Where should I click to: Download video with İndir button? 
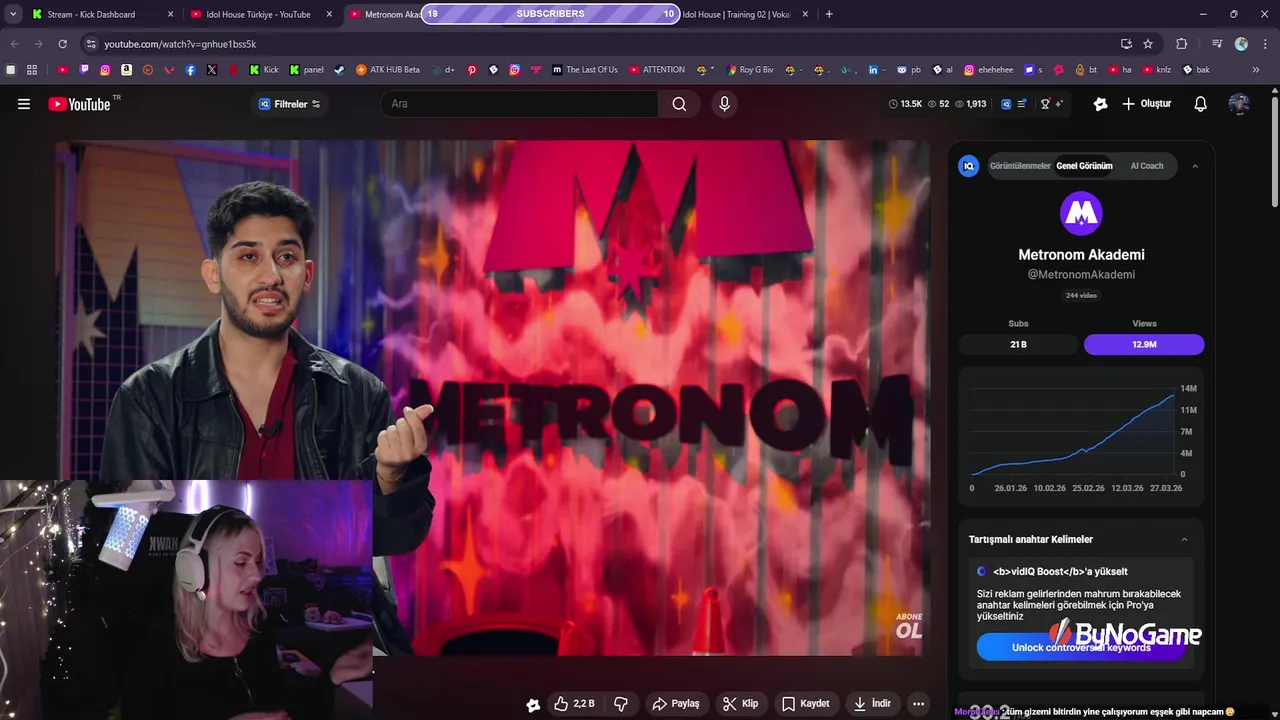(x=872, y=704)
